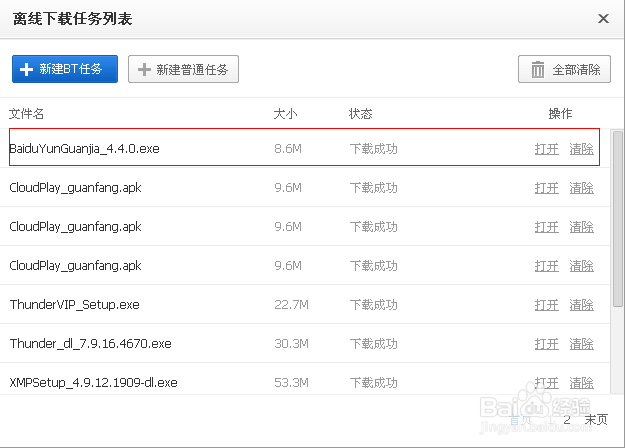
Task: Click 下载成功 status for ThunderVIP_Setup.exe
Action: (x=373, y=305)
